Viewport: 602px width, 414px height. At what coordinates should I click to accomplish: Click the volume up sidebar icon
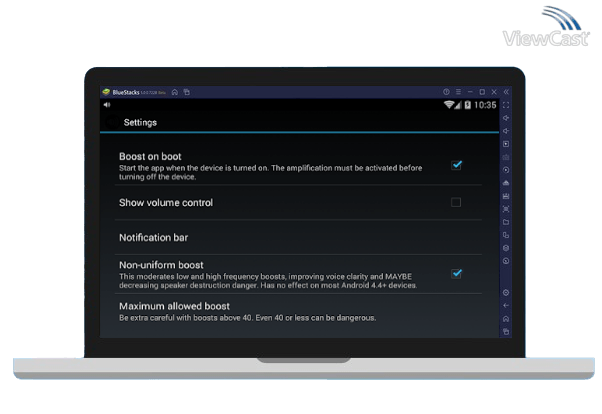click(506, 118)
